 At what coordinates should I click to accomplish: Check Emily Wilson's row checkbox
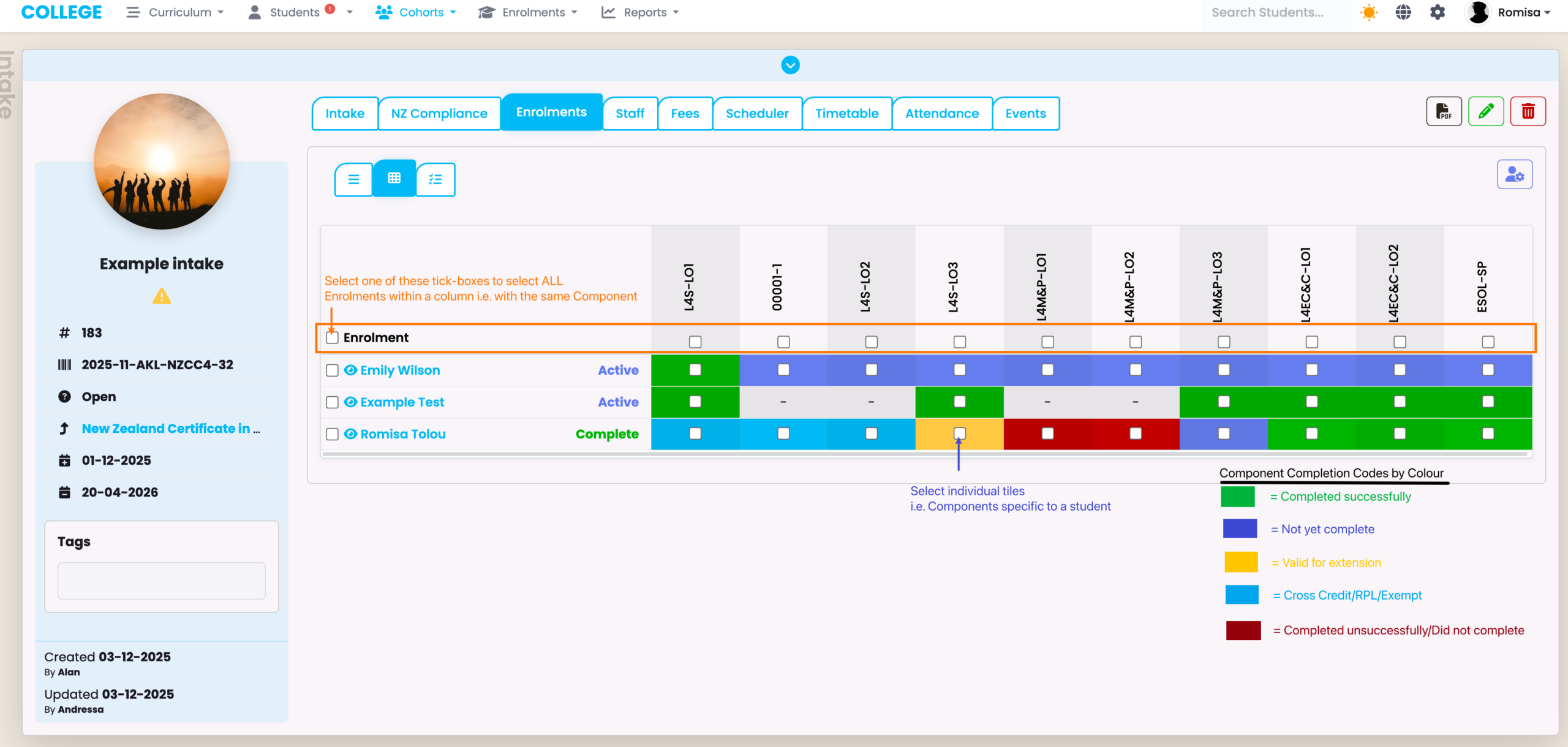click(332, 370)
